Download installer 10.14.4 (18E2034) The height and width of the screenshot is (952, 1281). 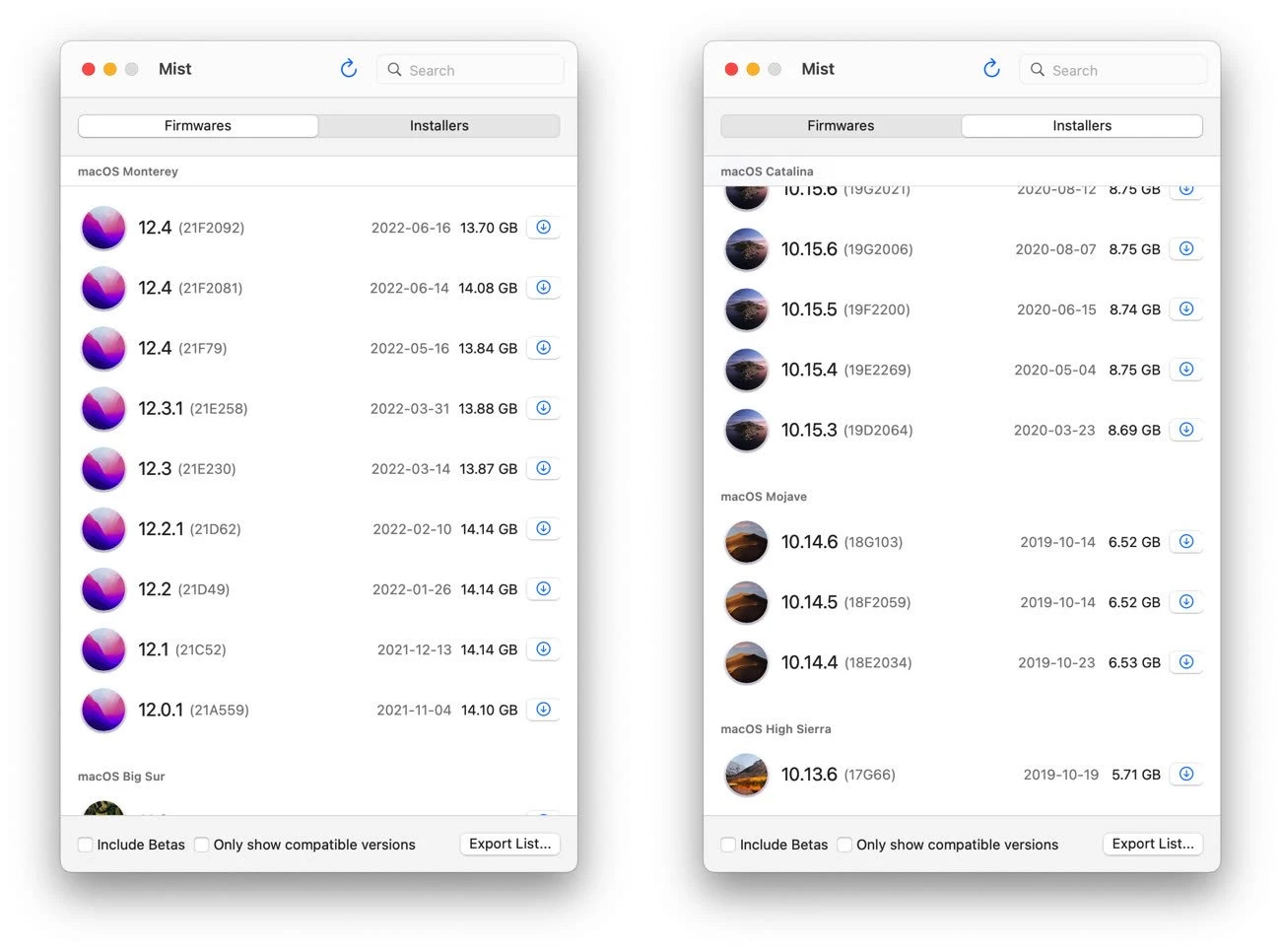(x=1186, y=662)
